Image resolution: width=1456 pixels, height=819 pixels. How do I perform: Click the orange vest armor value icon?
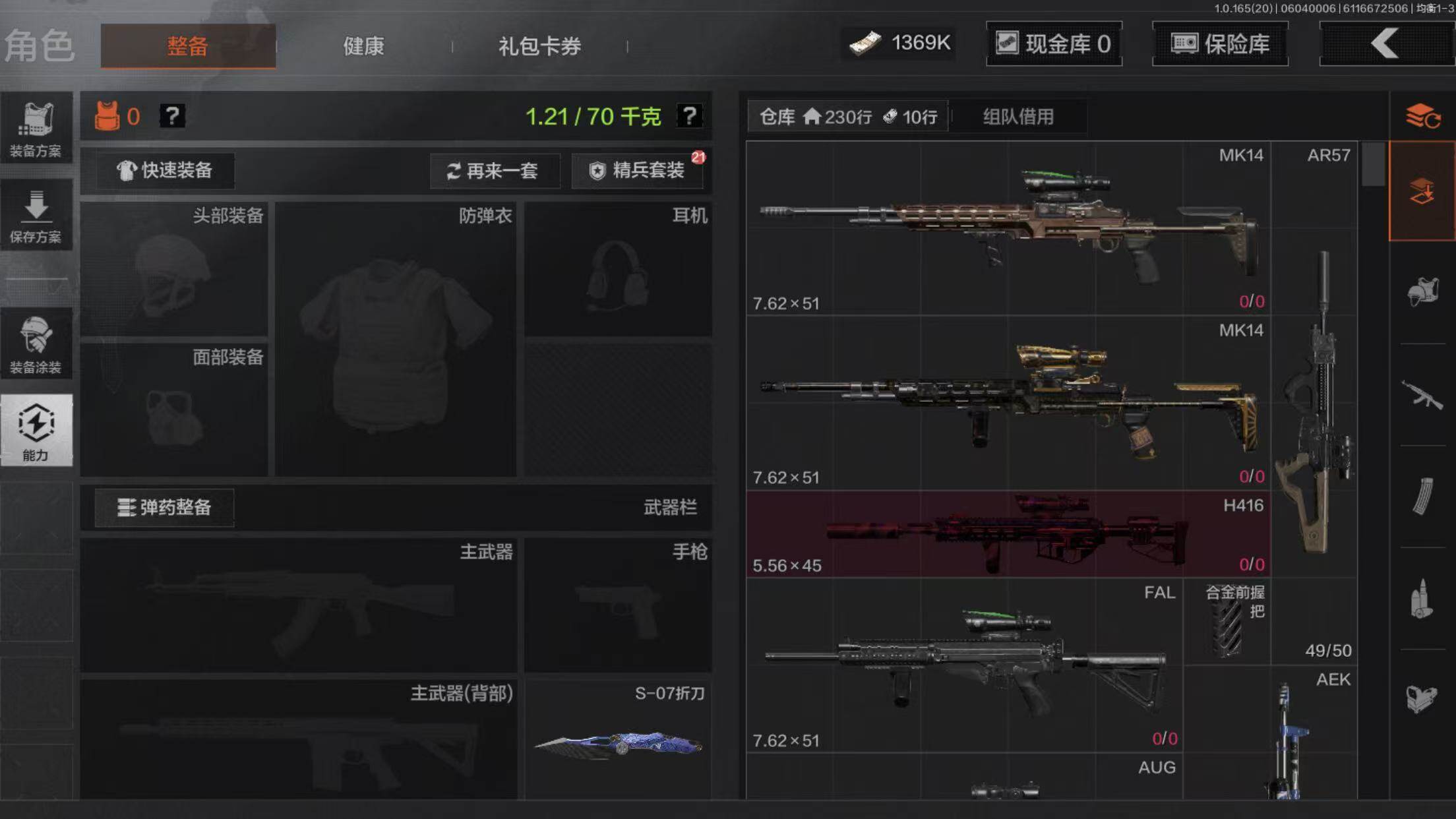point(107,116)
